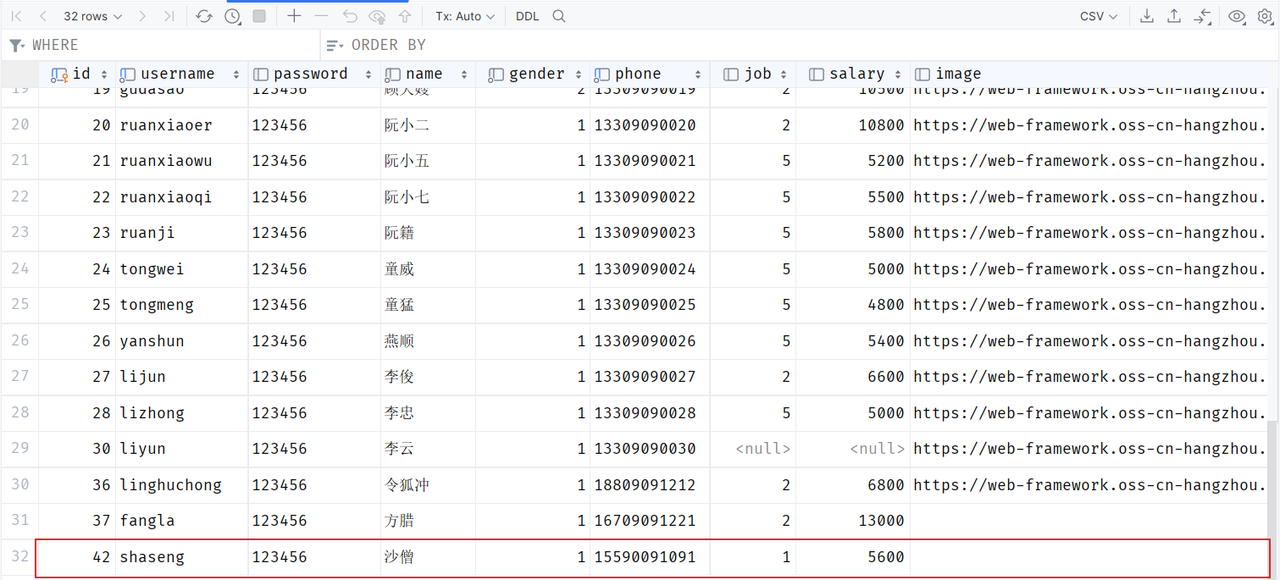Image resolution: width=1280 pixels, height=580 pixels.
Task: Delete selected row with the minus icon
Action: point(319,15)
